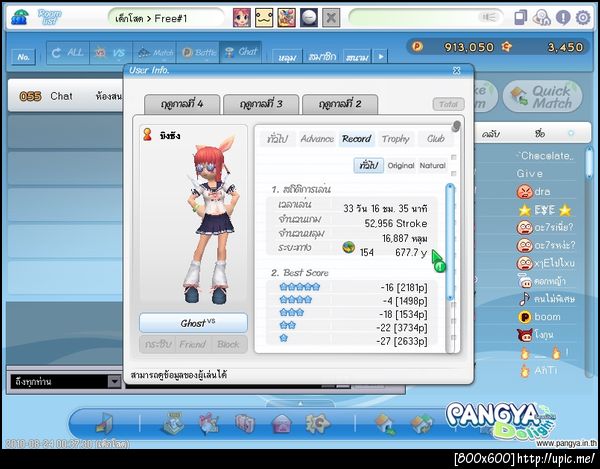Click the cookie icon beside 3,450
Screen dimensions: 600x469
pos(507,47)
